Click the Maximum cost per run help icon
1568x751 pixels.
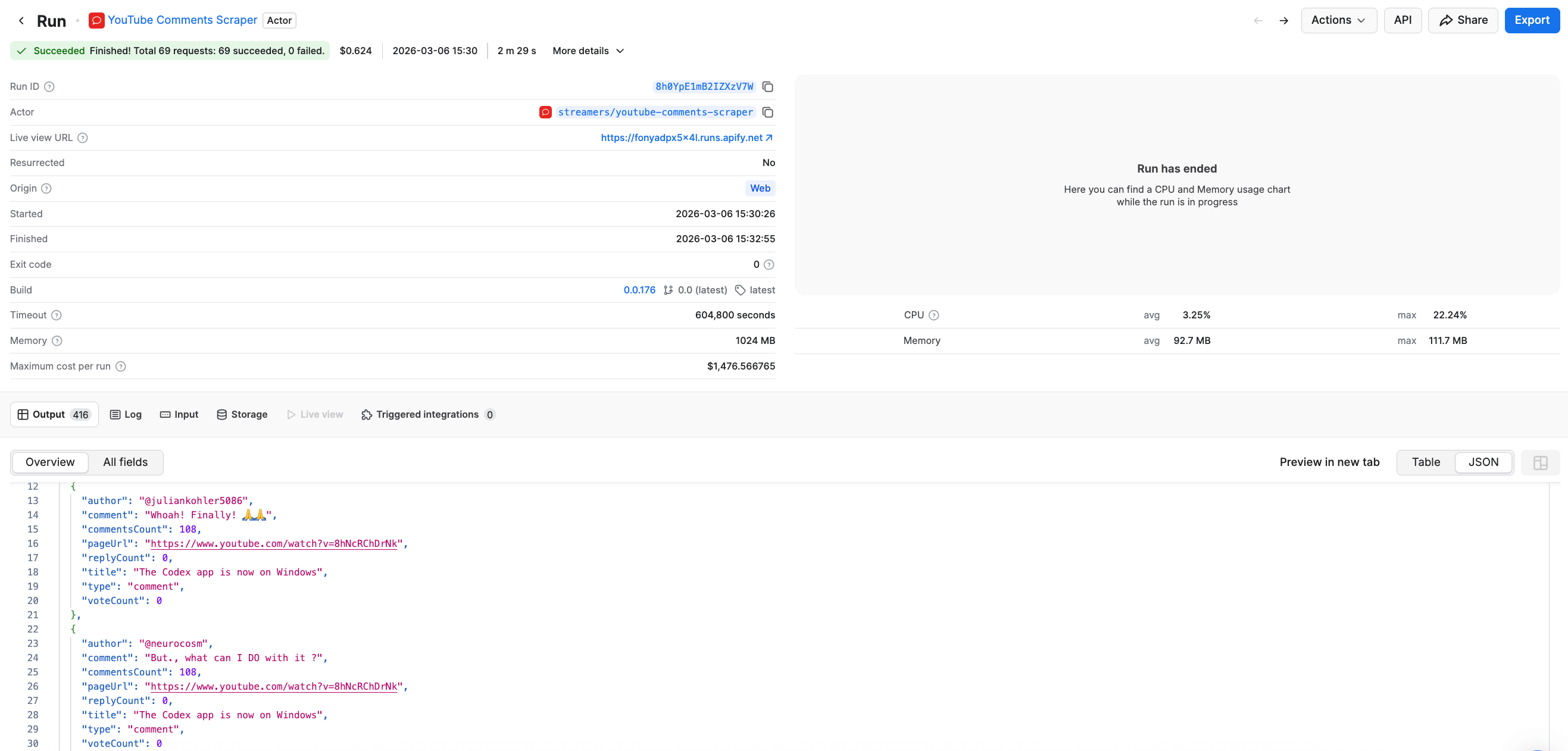pos(120,367)
